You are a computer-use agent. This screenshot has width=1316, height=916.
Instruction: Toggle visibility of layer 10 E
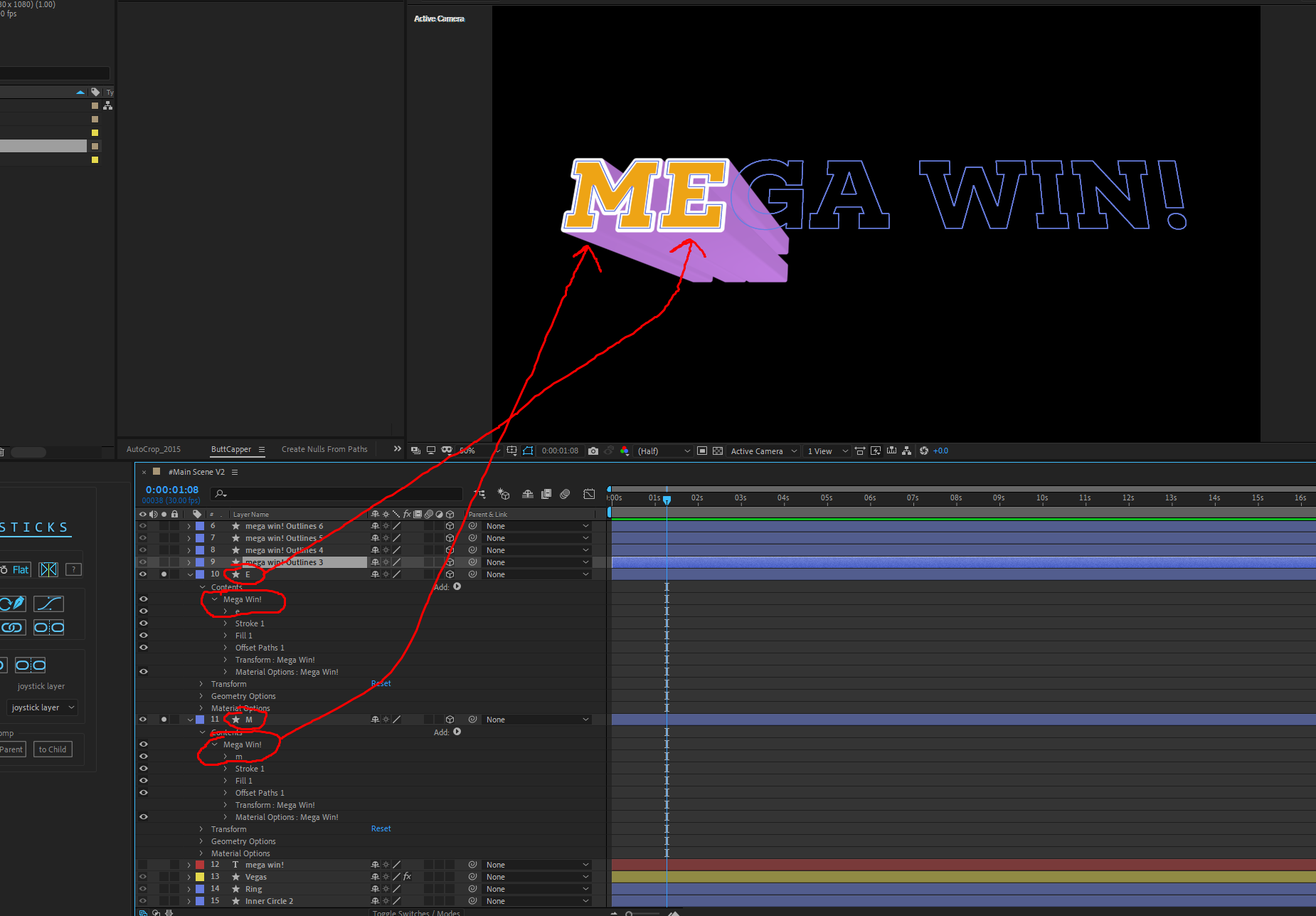point(143,574)
